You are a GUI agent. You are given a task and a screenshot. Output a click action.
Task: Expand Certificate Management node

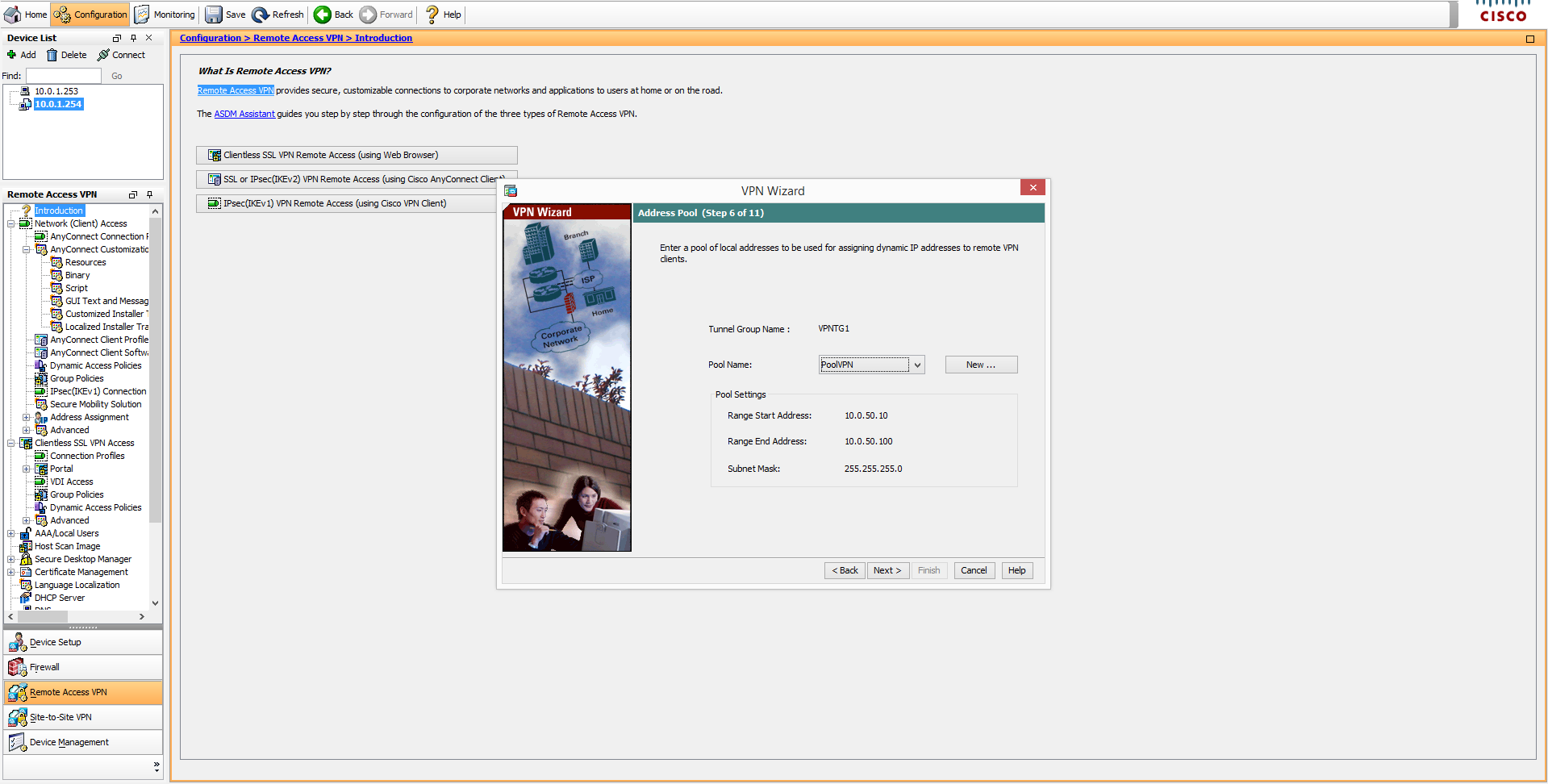(11, 572)
